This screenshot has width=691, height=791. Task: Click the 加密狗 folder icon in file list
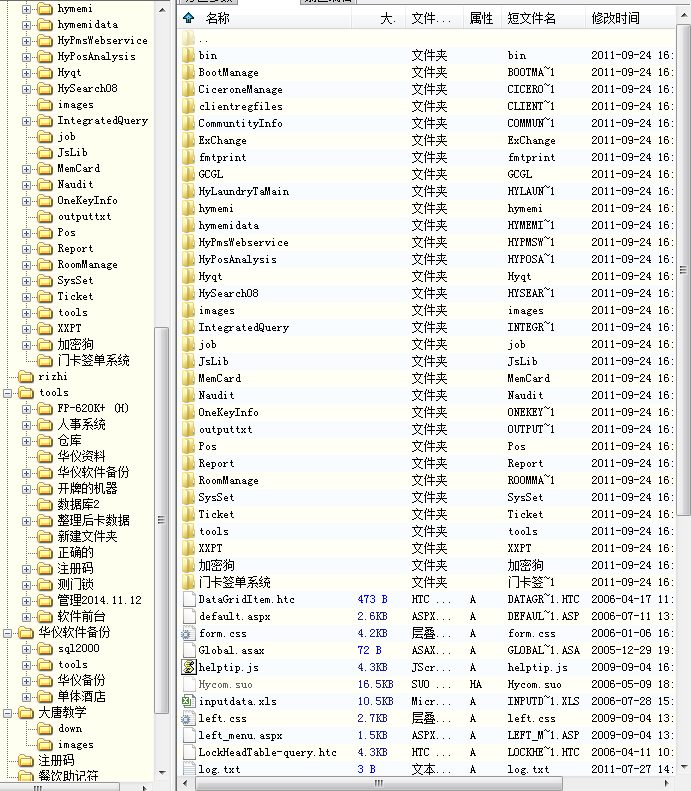(x=189, y=565)
